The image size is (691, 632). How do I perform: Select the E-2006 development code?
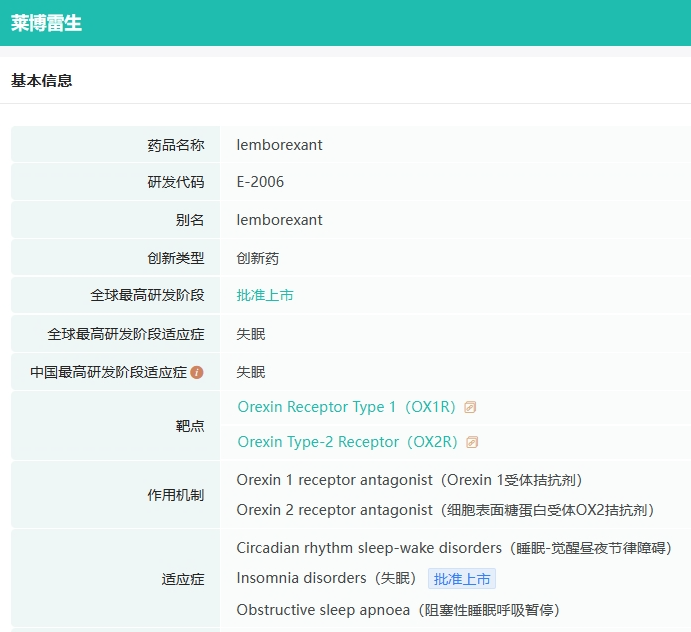pyautogui.click(x=260, y=182)
